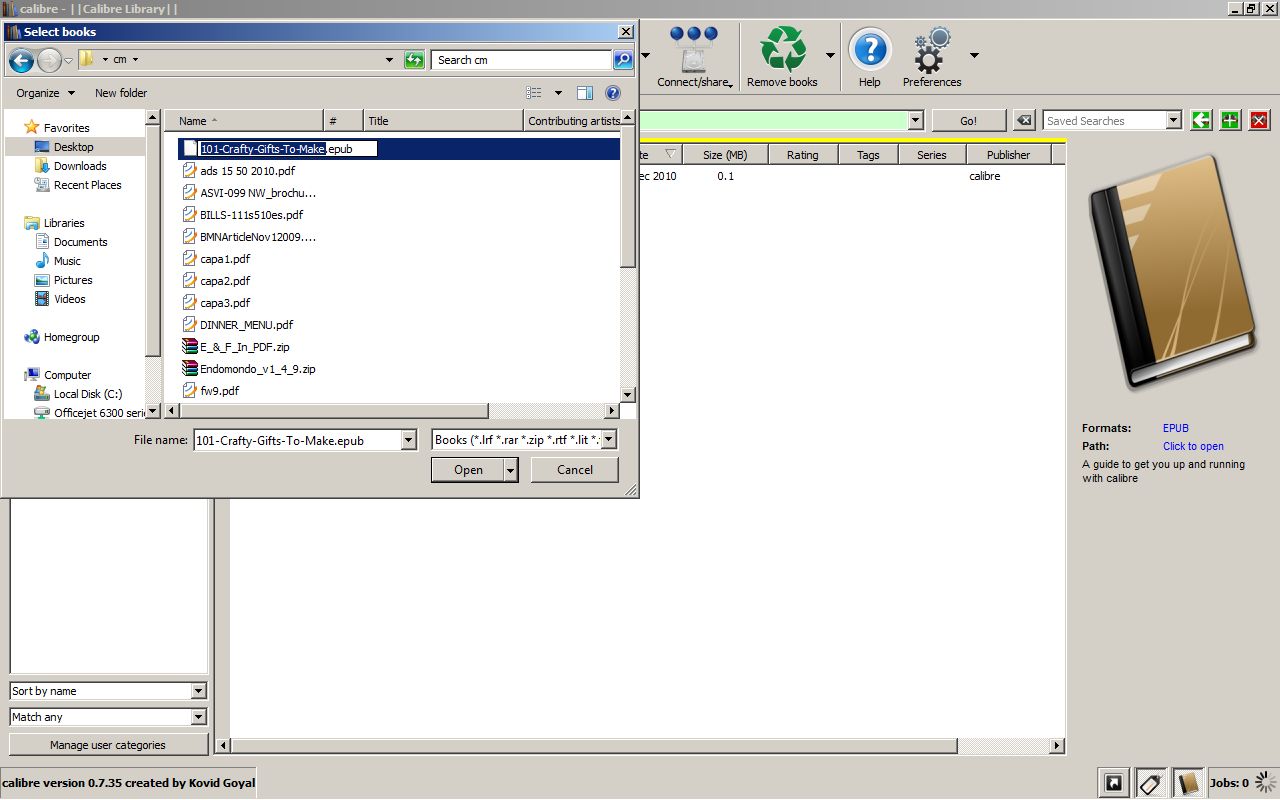Toggle the tag browser icon in status bar
Viewport: 1280px width, 800px height.
(x=1150, y=783)
